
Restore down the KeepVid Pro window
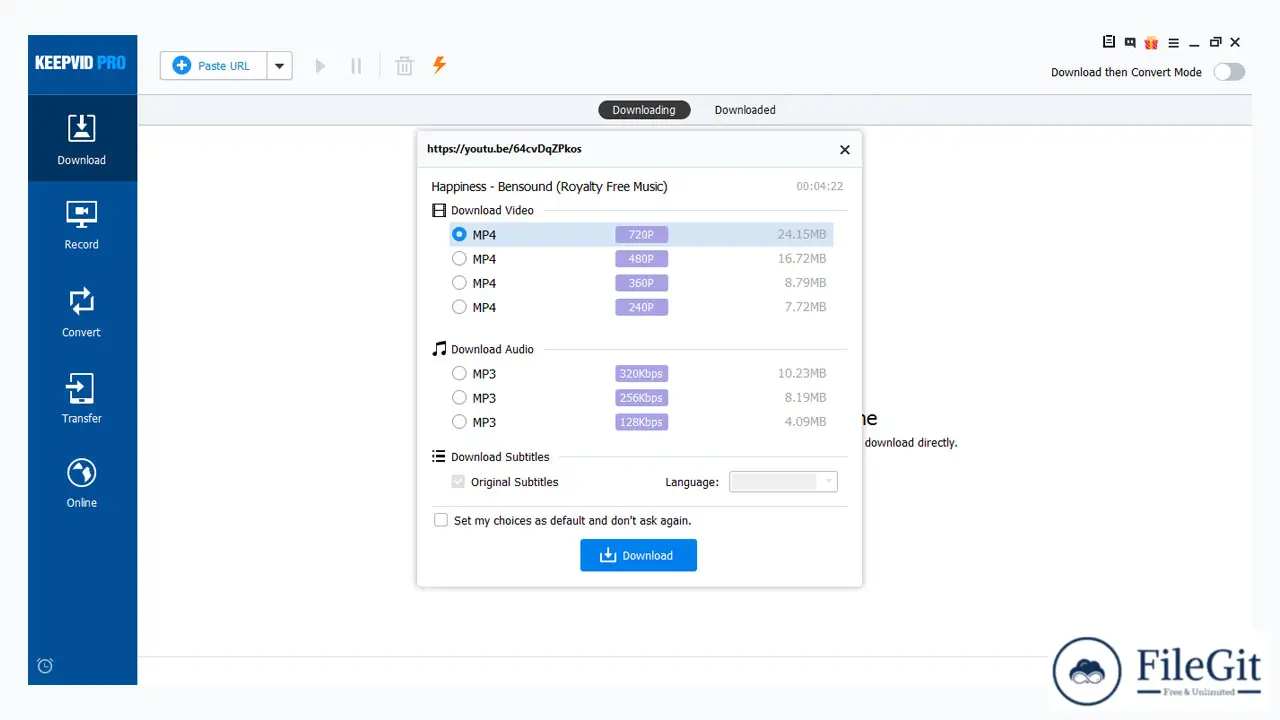click(1215, 42)
